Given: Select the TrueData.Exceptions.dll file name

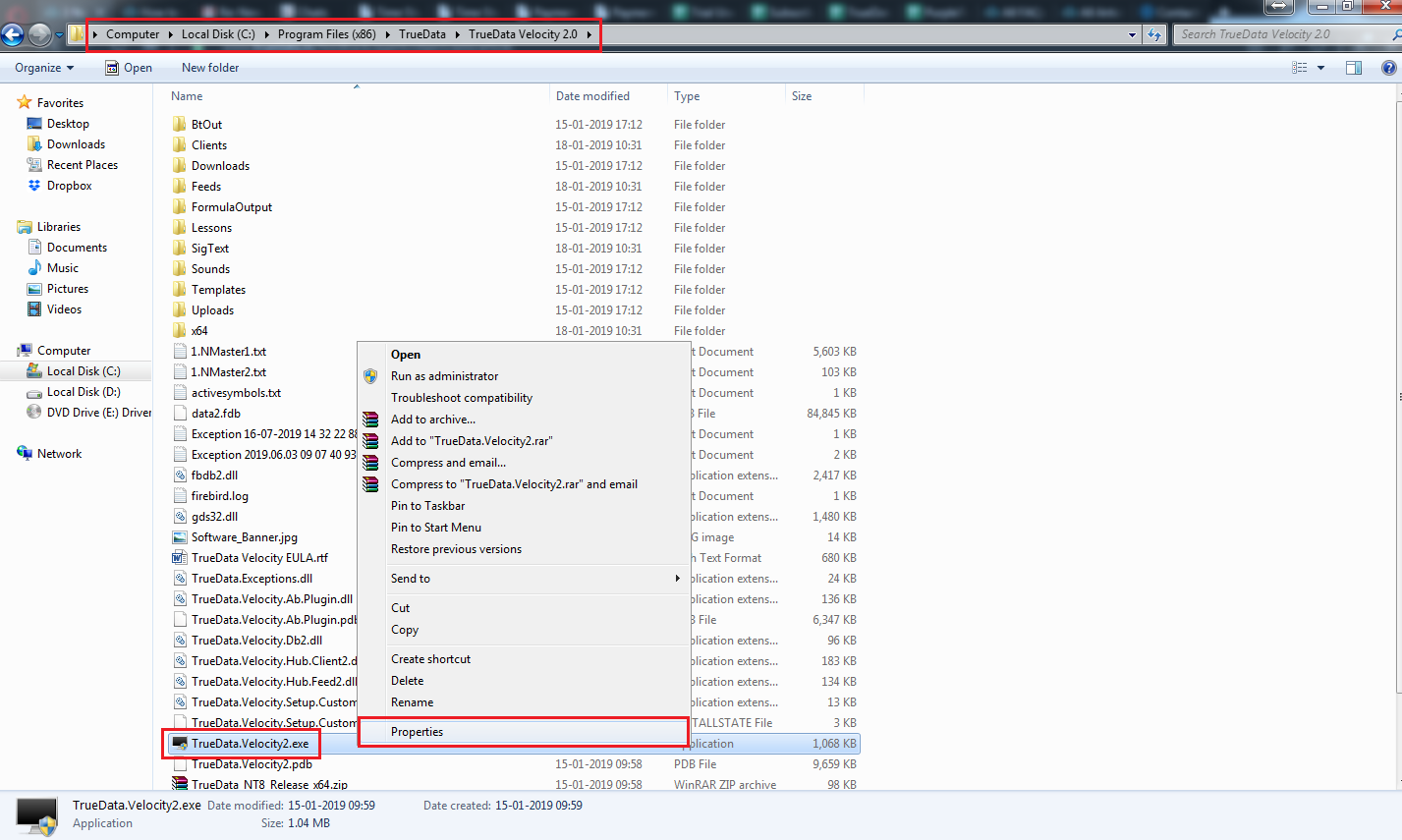Looking at the screenshot, I should click(x=252, y=579).
